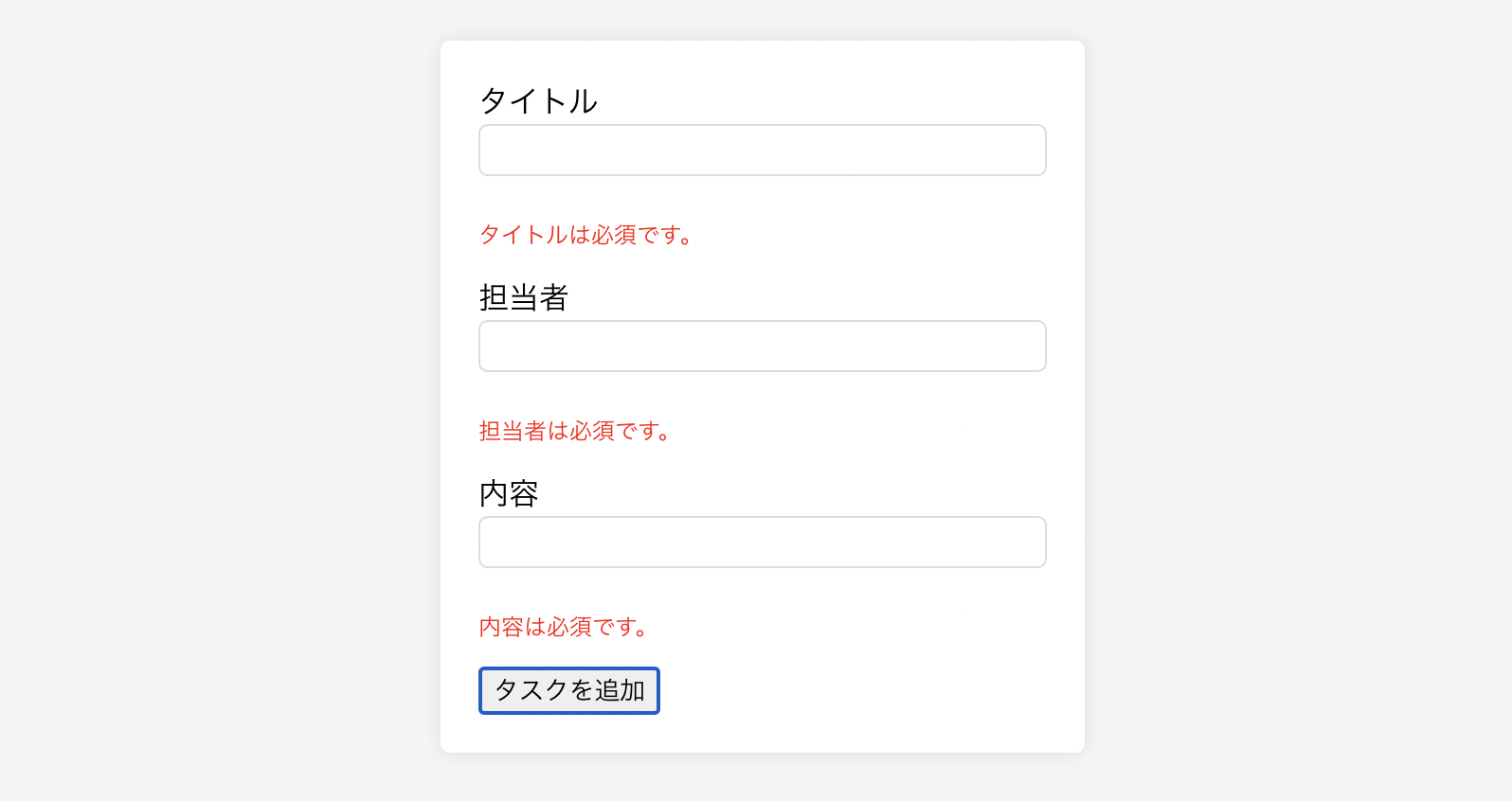Select the 担当者 field label
The image size is (1512, 801).
pos(524,297)
